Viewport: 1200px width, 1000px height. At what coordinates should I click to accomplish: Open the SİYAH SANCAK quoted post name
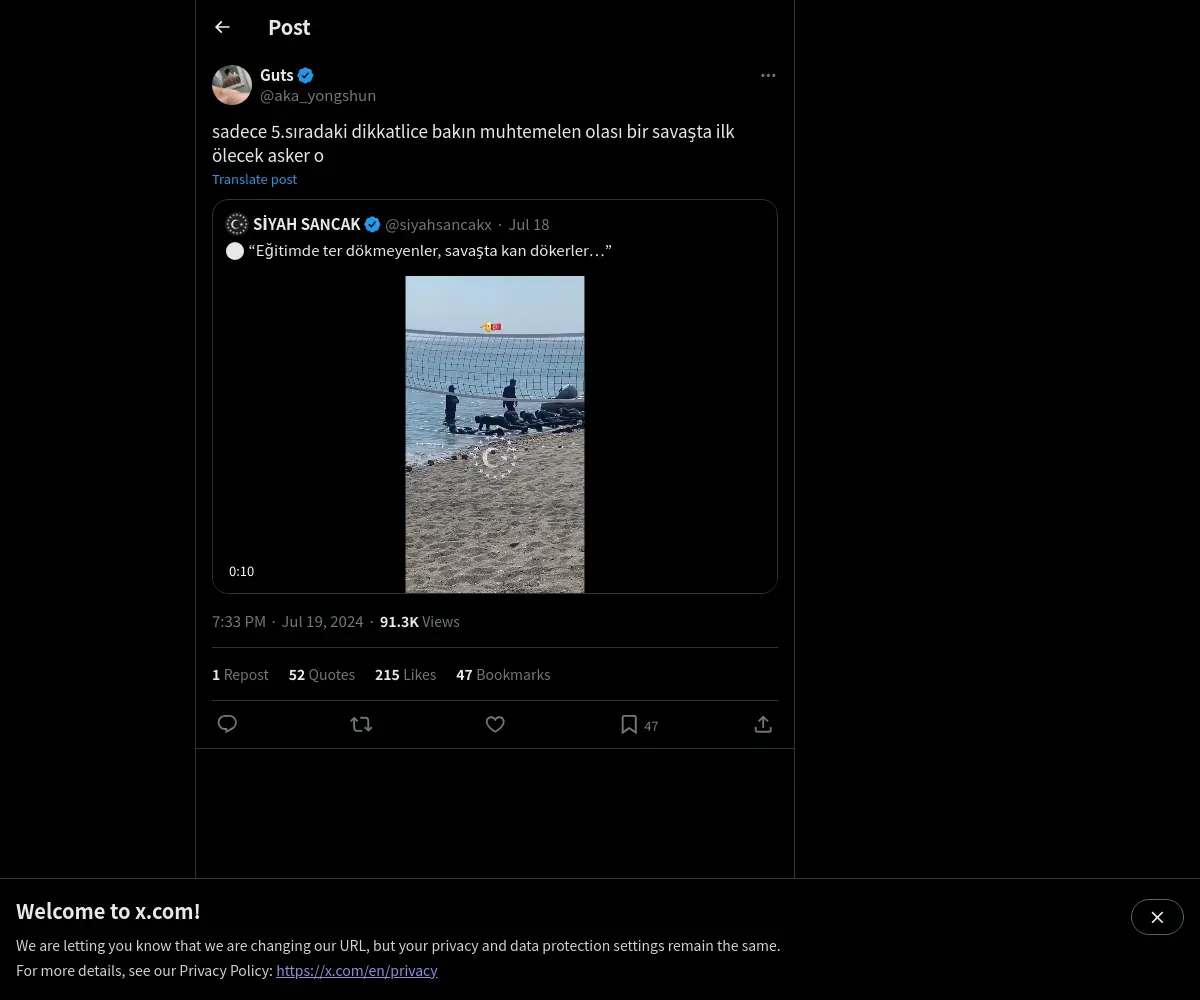click(306, 224)
